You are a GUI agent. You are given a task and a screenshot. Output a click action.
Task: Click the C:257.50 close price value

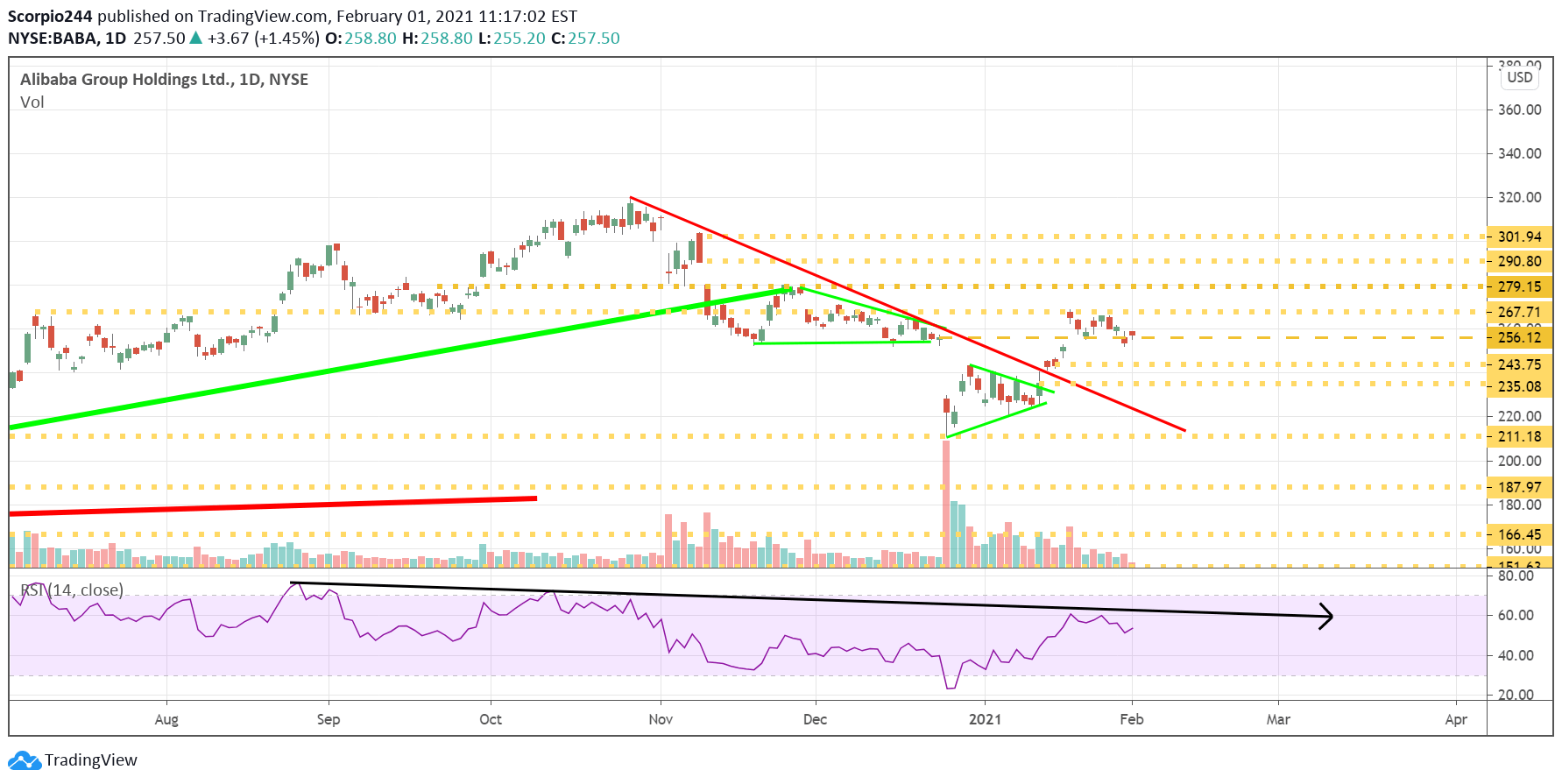[x=585, y=39]
